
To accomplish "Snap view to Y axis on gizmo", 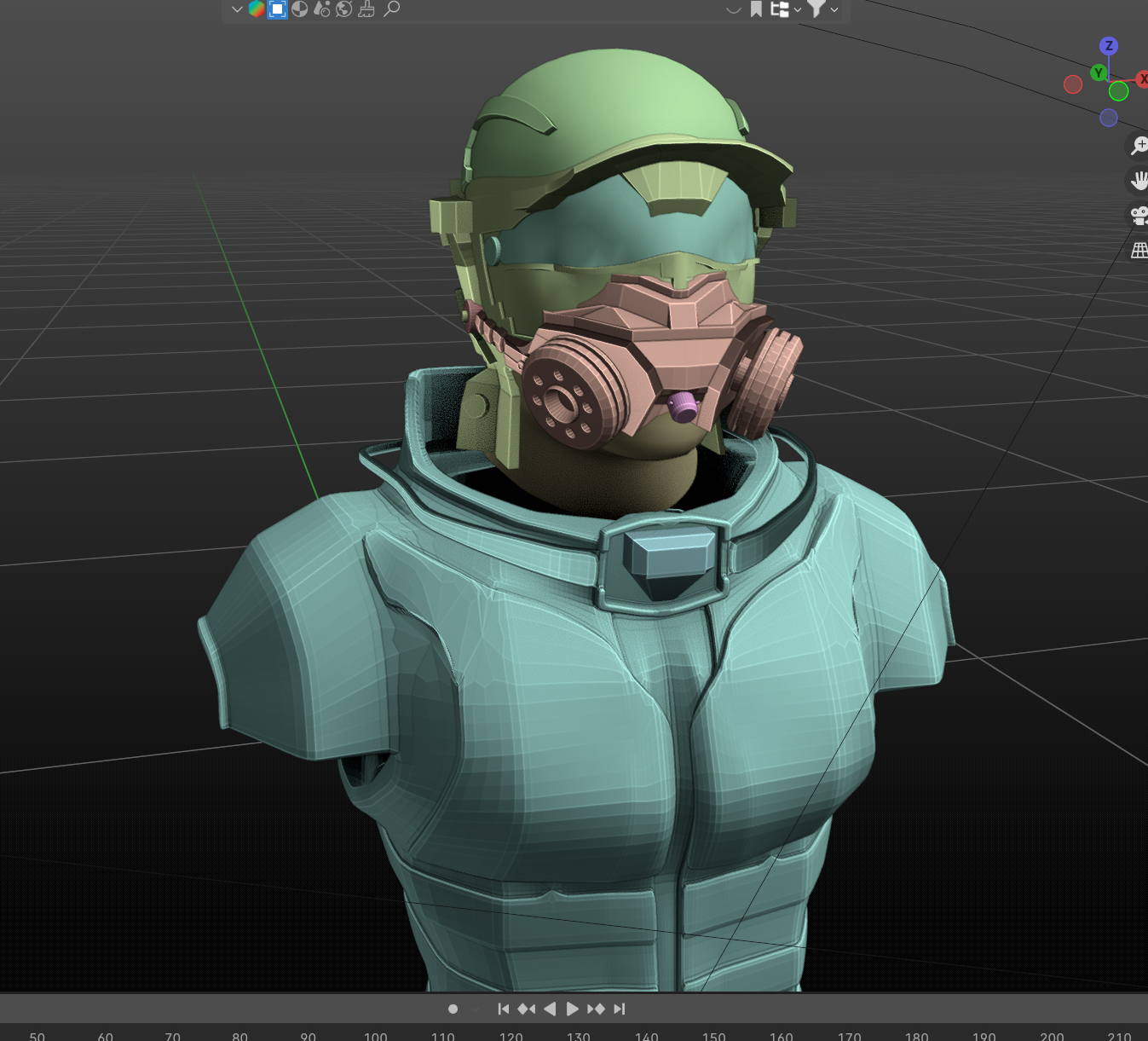I will pyautogui.click(x=1099, y=72).
